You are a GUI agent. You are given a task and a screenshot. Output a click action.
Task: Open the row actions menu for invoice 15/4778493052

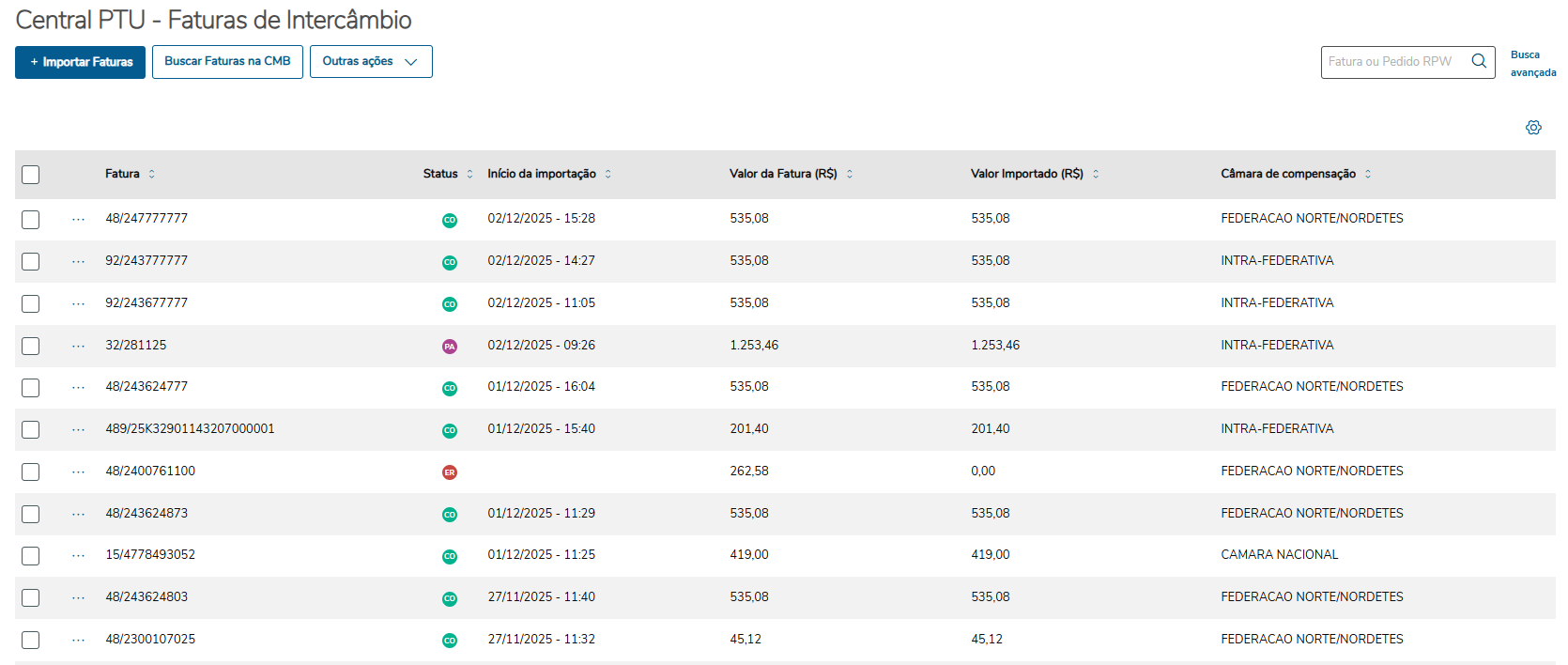pyautogui.click(x=78, y=555)
